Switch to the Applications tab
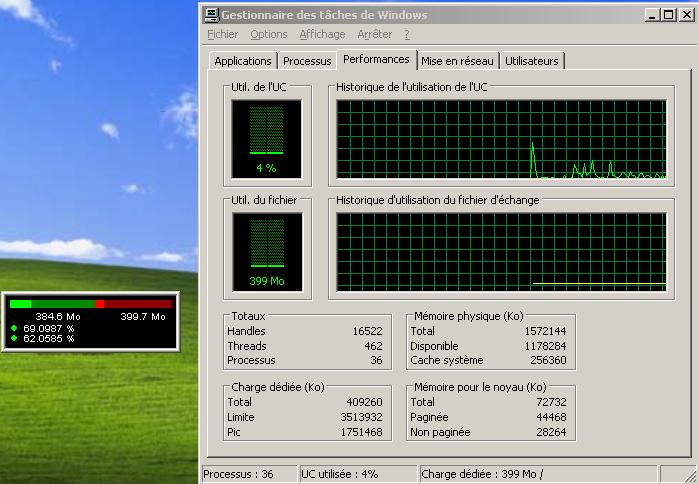Image resolution: width=699 pixels, height=484 pixels. (x=243, y=61)
